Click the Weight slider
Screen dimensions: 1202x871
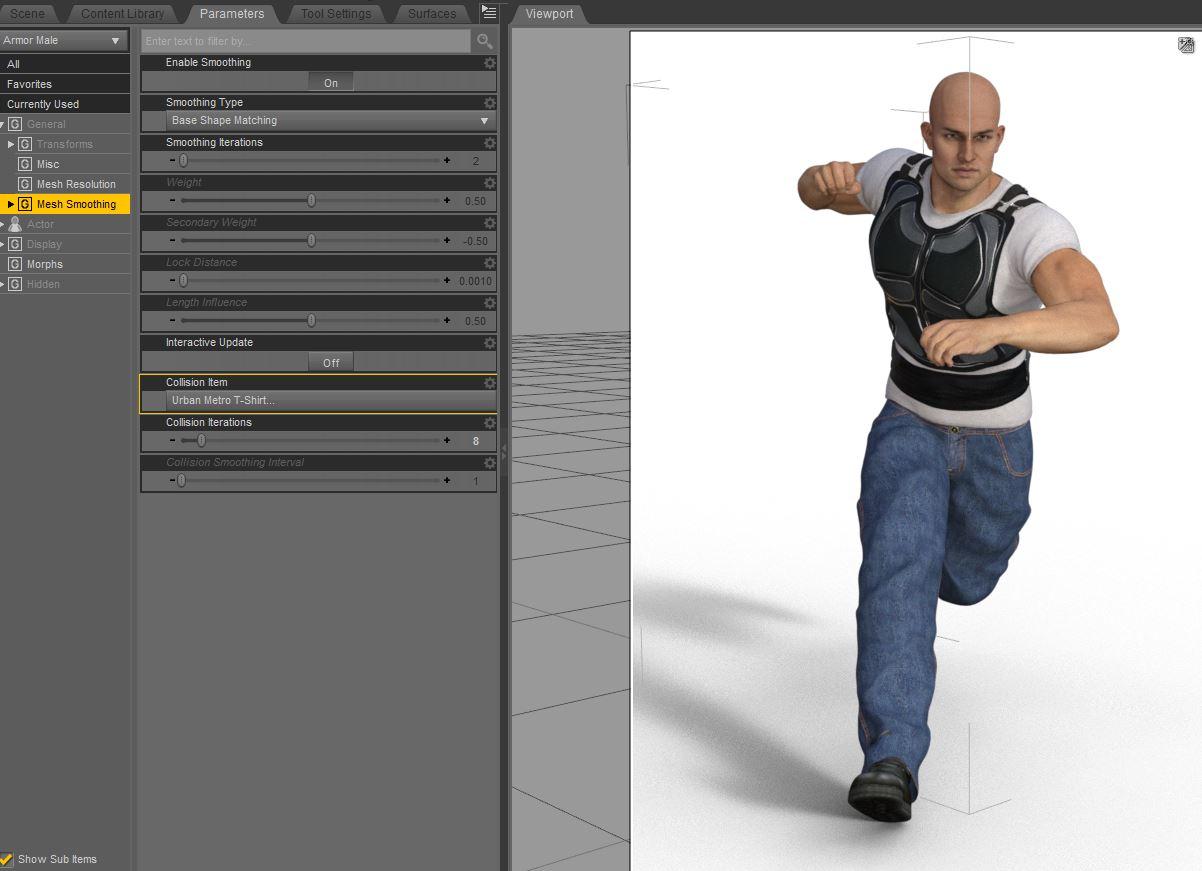310,201
